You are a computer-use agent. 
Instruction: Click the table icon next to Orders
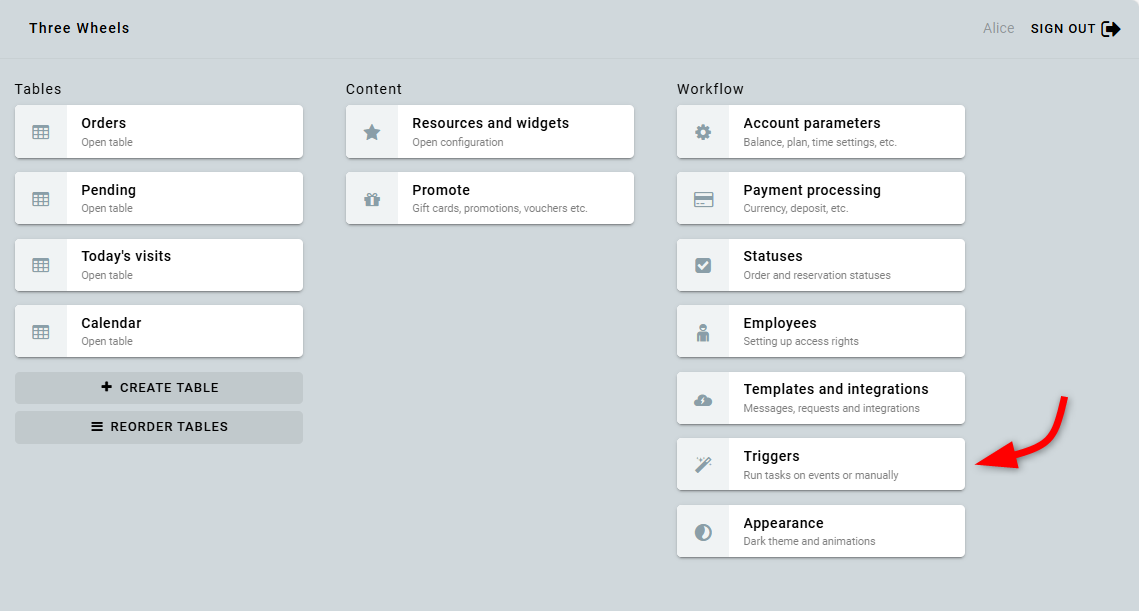41,132
